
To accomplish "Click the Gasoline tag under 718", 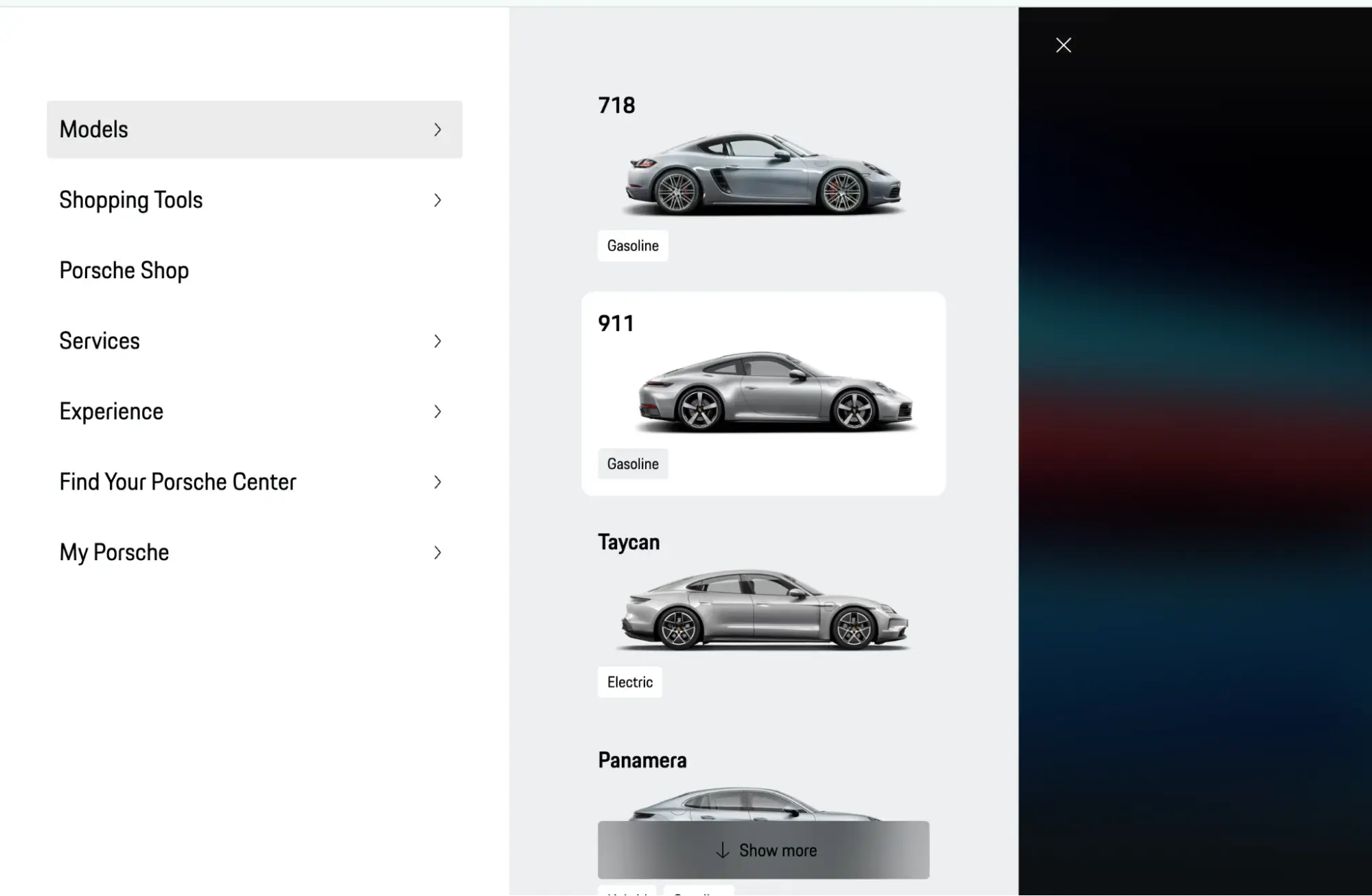I will coord(632,246).
